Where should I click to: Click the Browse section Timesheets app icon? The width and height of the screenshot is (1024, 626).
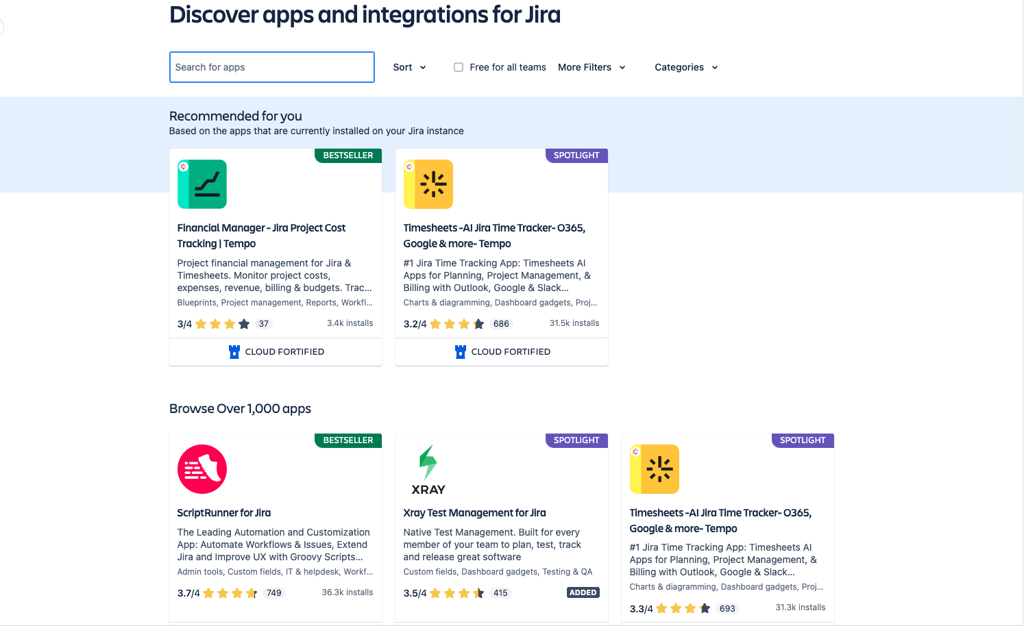[x=654, y=469]
